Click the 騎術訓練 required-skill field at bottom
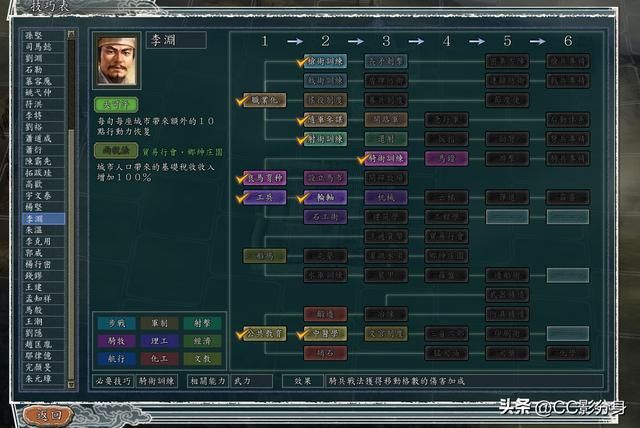Viewport: 640px width, 428px height. point(156,381)
